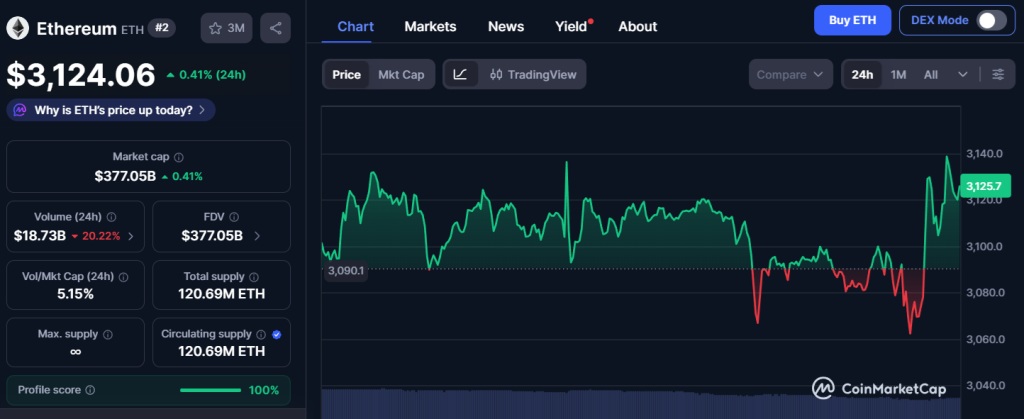The image size is (1024, 419).
Task: Switch to the Markets tab
Action: 430,27
